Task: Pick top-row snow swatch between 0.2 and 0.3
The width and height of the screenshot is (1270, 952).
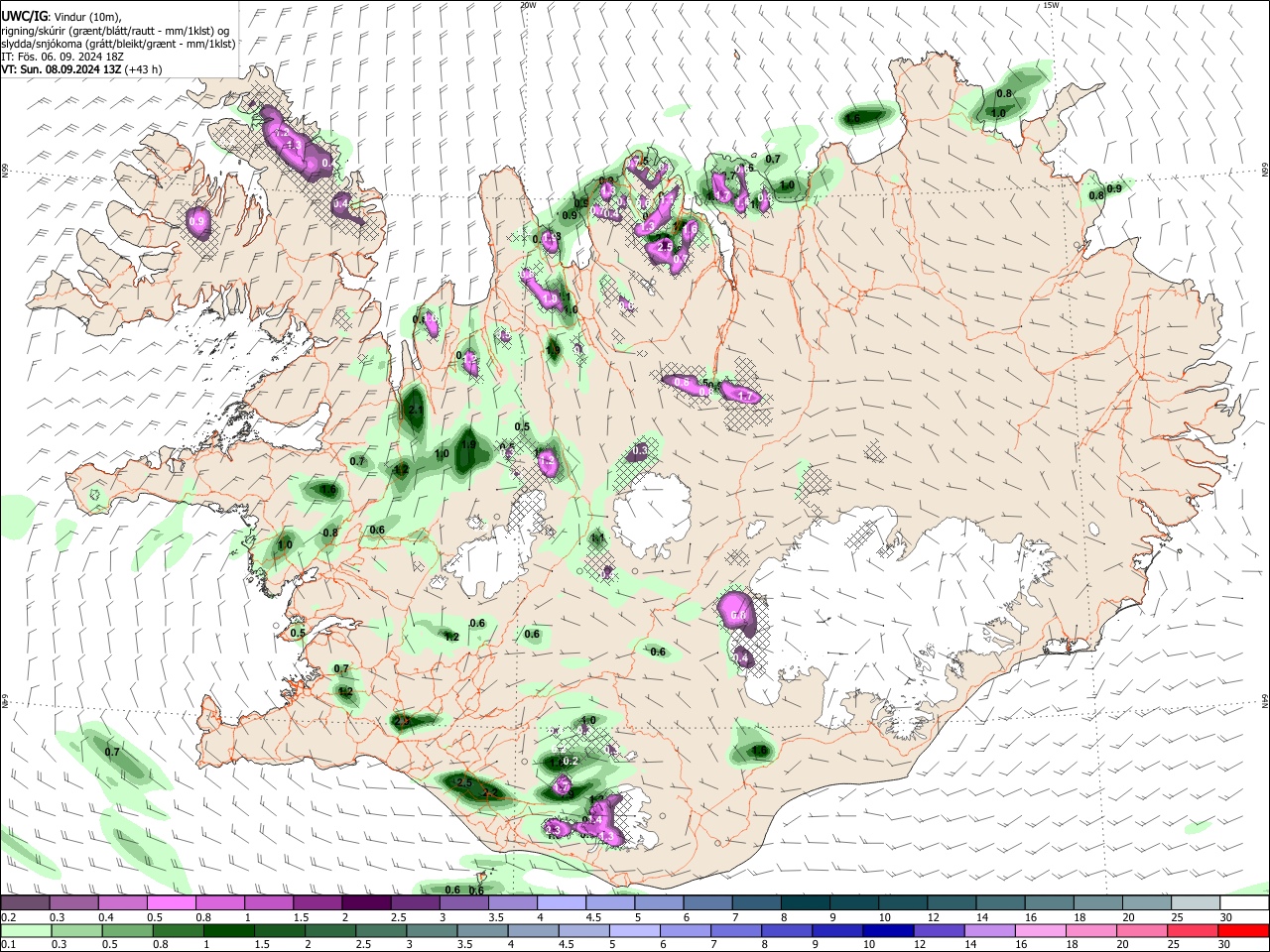Action: (25, 903)
